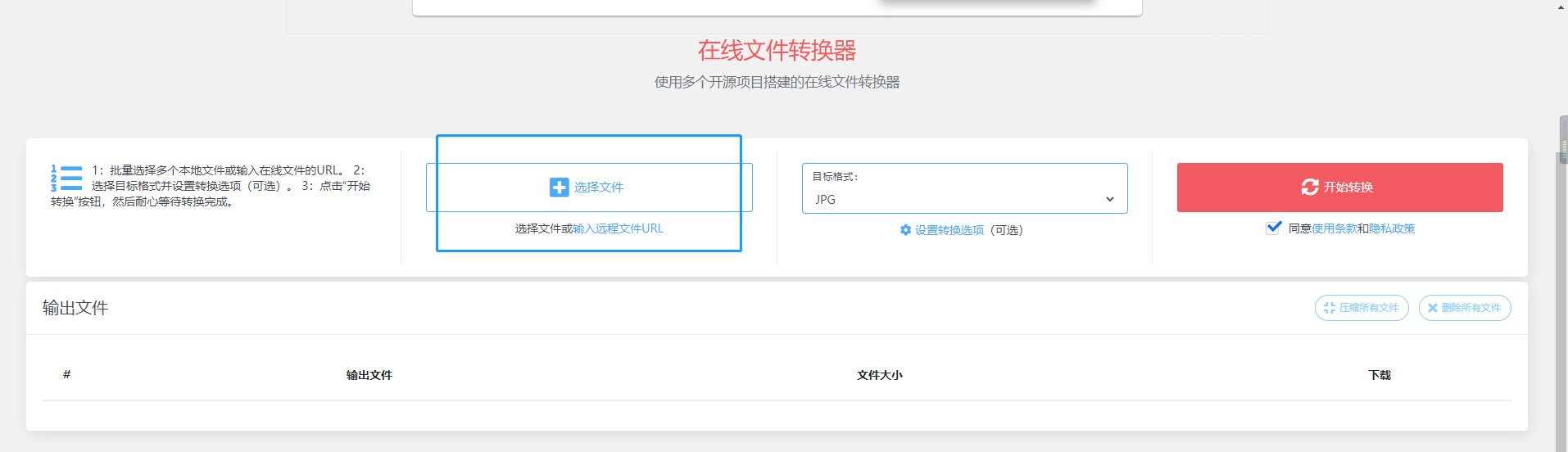
Task: Open the 输入远程文件URL link
Action: (619, 228)
